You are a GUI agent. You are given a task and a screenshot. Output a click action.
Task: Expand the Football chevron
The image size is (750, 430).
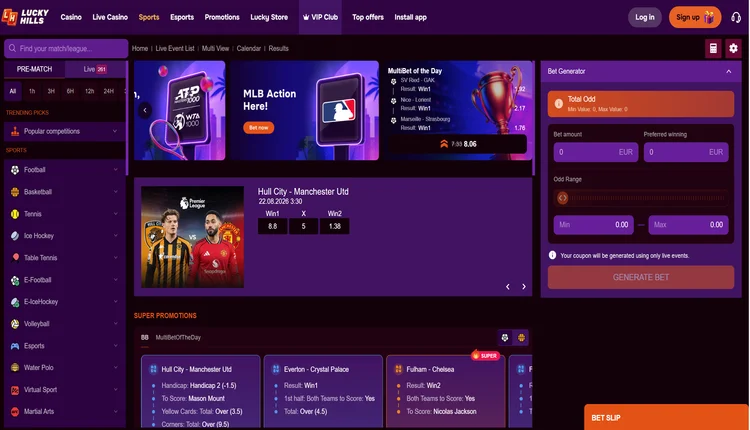tap(115, 170)
